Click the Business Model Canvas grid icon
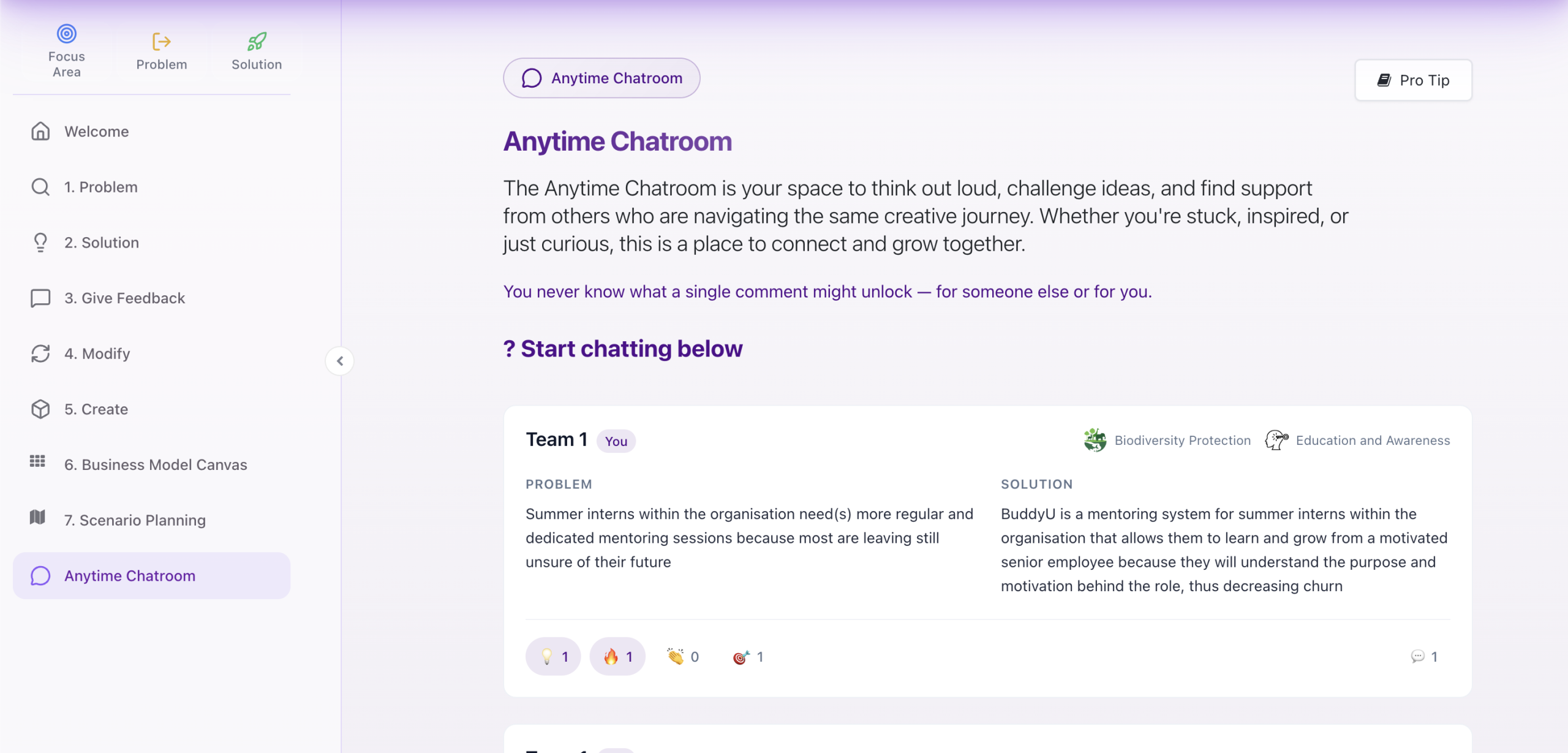This screenshot has height=753, width=1568. tap(38, 462)
